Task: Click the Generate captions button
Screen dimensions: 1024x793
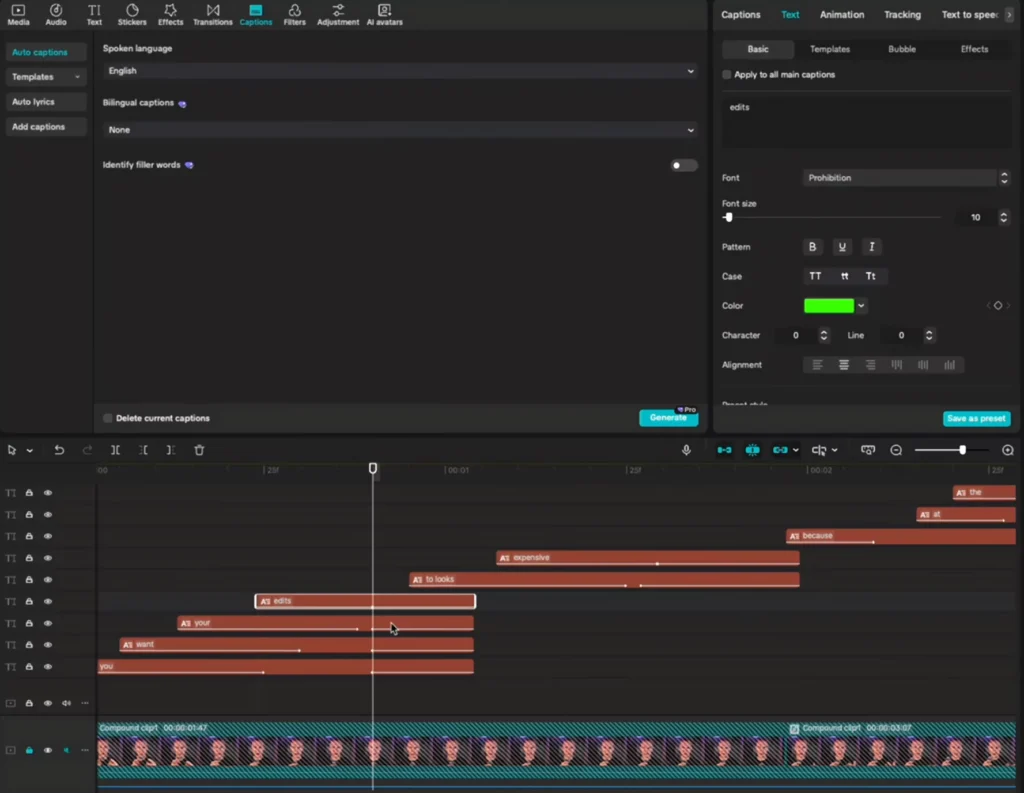Action: [667, 418]
